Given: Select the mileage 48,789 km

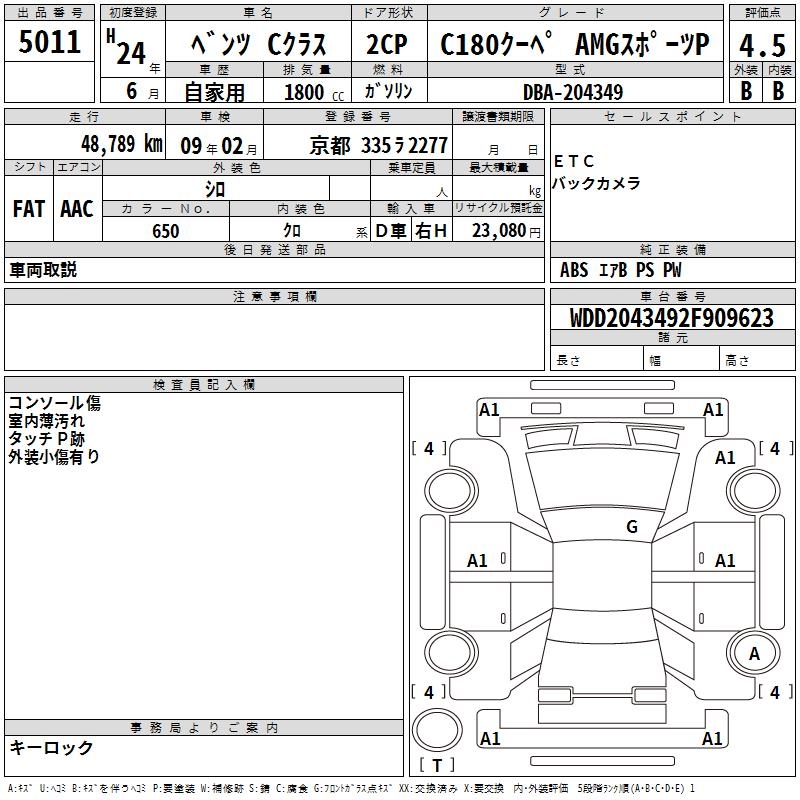Looking at the screenshot, I should tap(122, 144).
